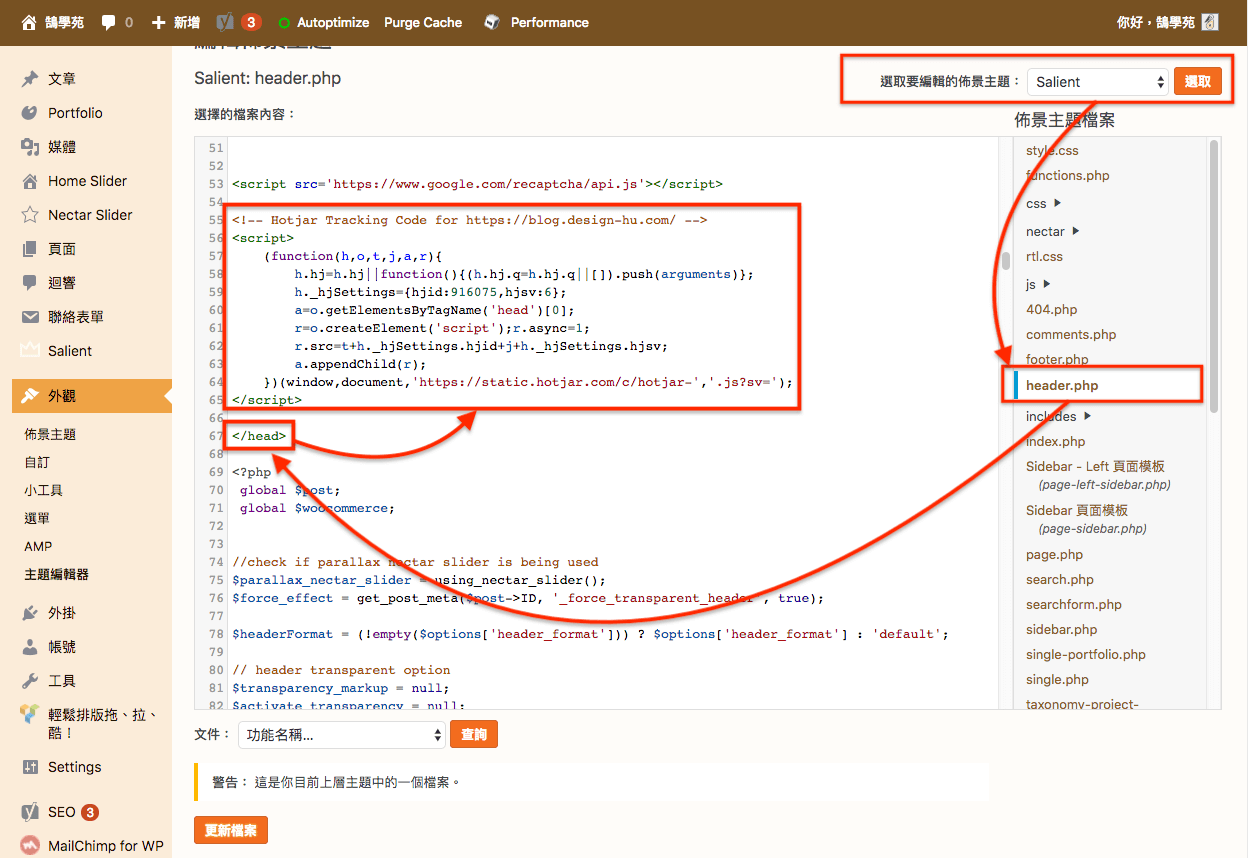
Task: Open the 功能名稱 documentation dropdown
Action: point(341,735)
